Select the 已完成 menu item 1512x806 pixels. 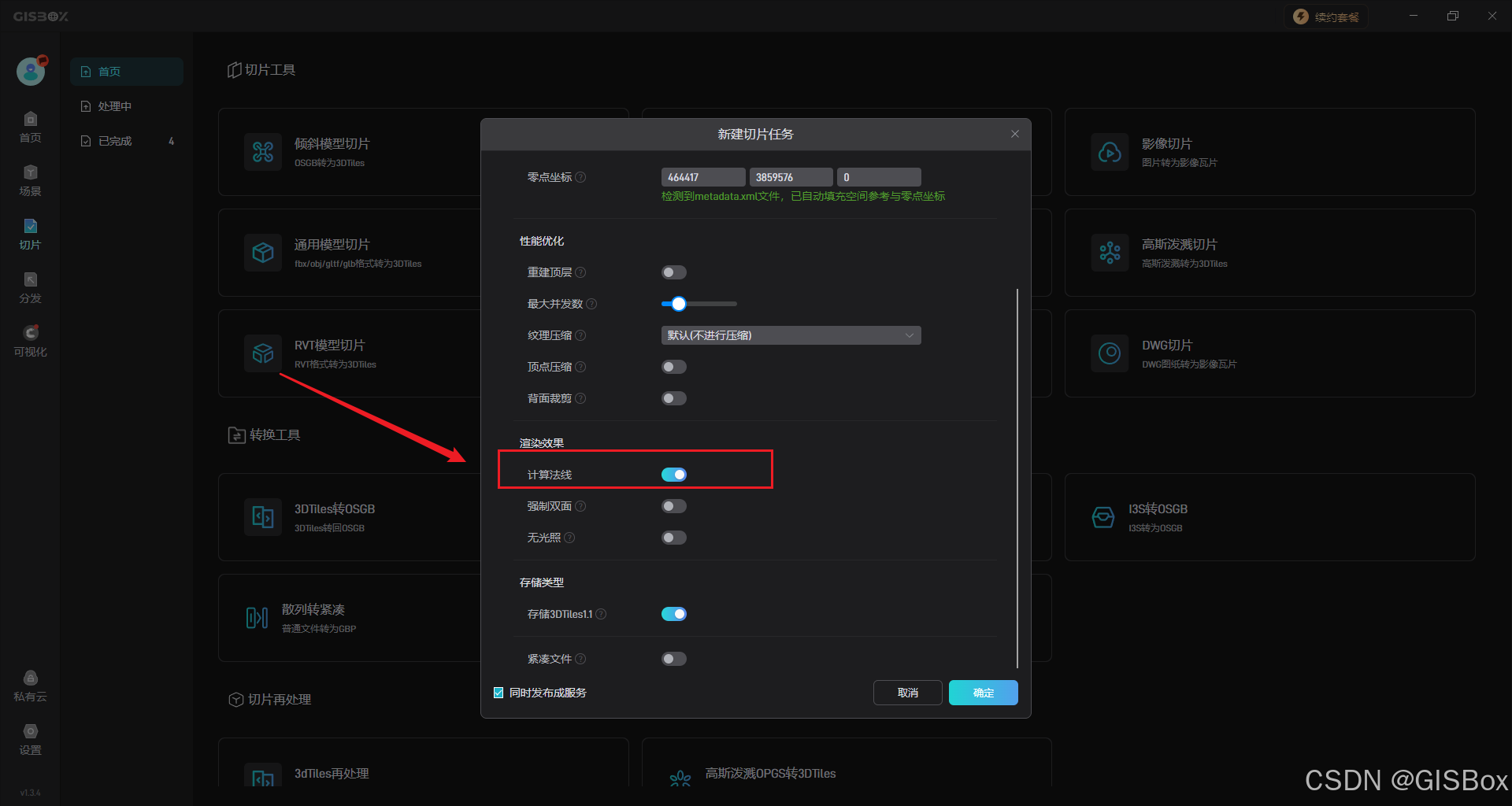pos(127,141)
